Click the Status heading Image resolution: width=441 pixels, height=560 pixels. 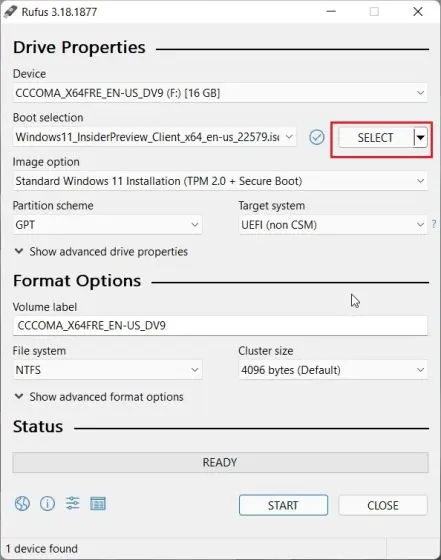pos(38,426)
